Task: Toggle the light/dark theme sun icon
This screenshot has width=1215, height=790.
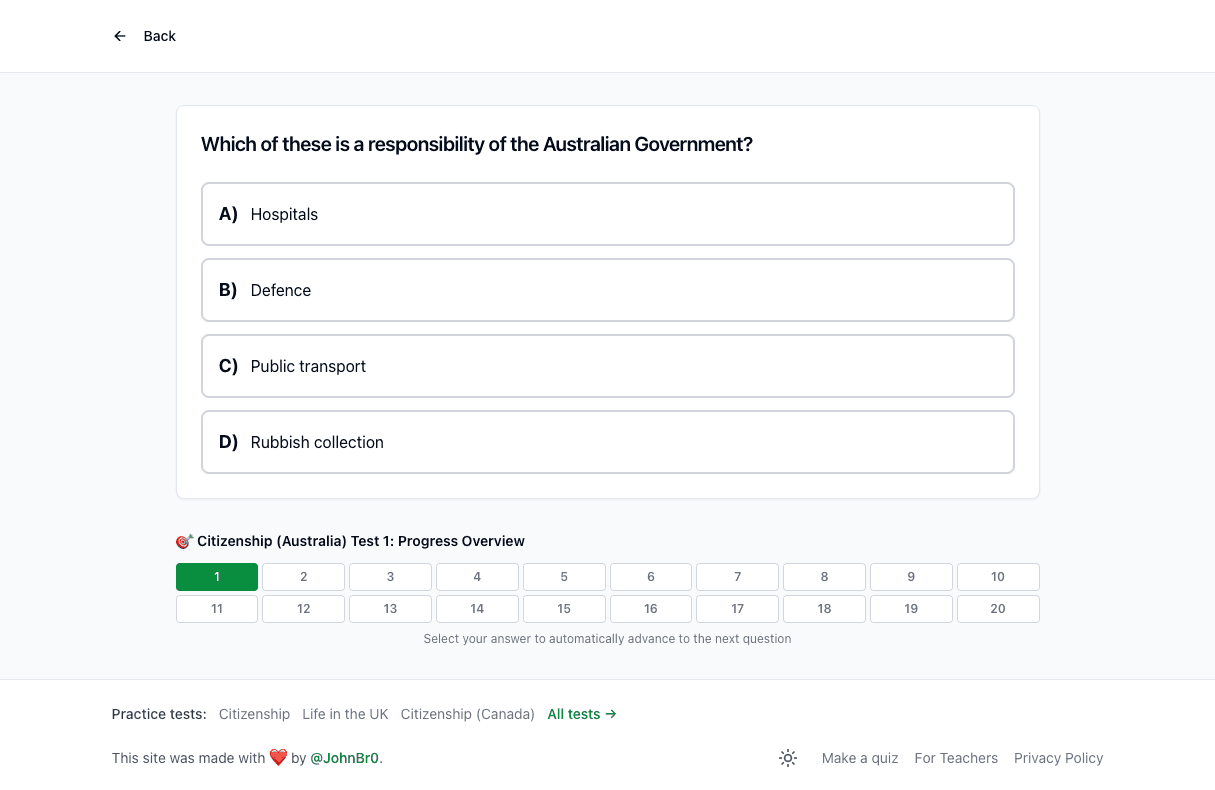Action: point(788,758)
